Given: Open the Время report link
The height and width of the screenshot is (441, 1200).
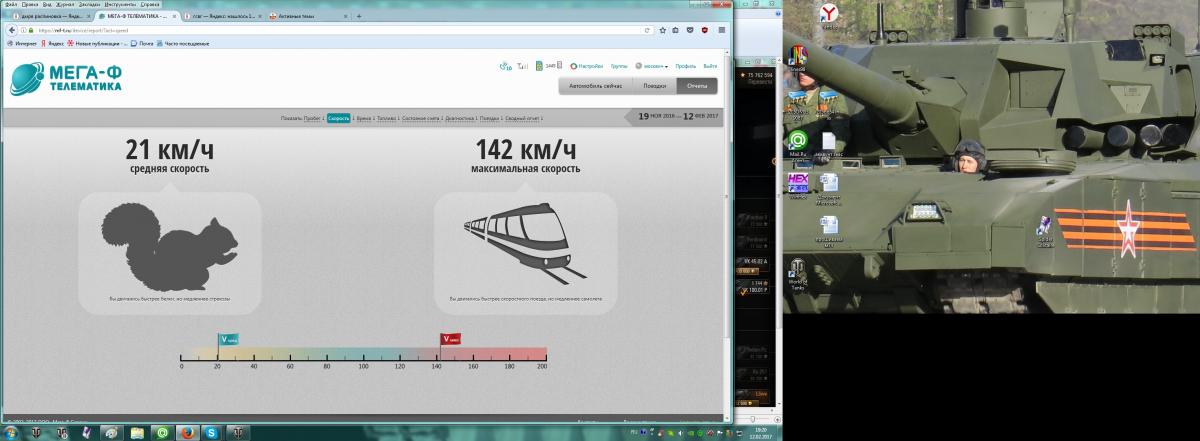Looking at the screenshot, I should pos(364,118).
